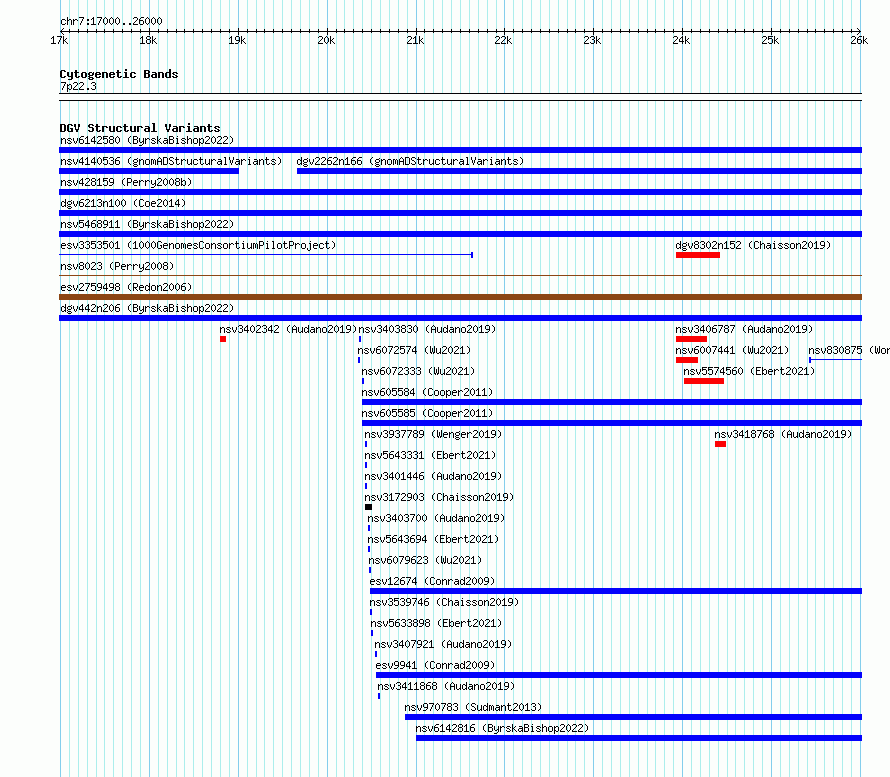Screen dimensions: 890x777
Task: Open nsv3937789 (Wenger2019) label
Action: (433, 434)
